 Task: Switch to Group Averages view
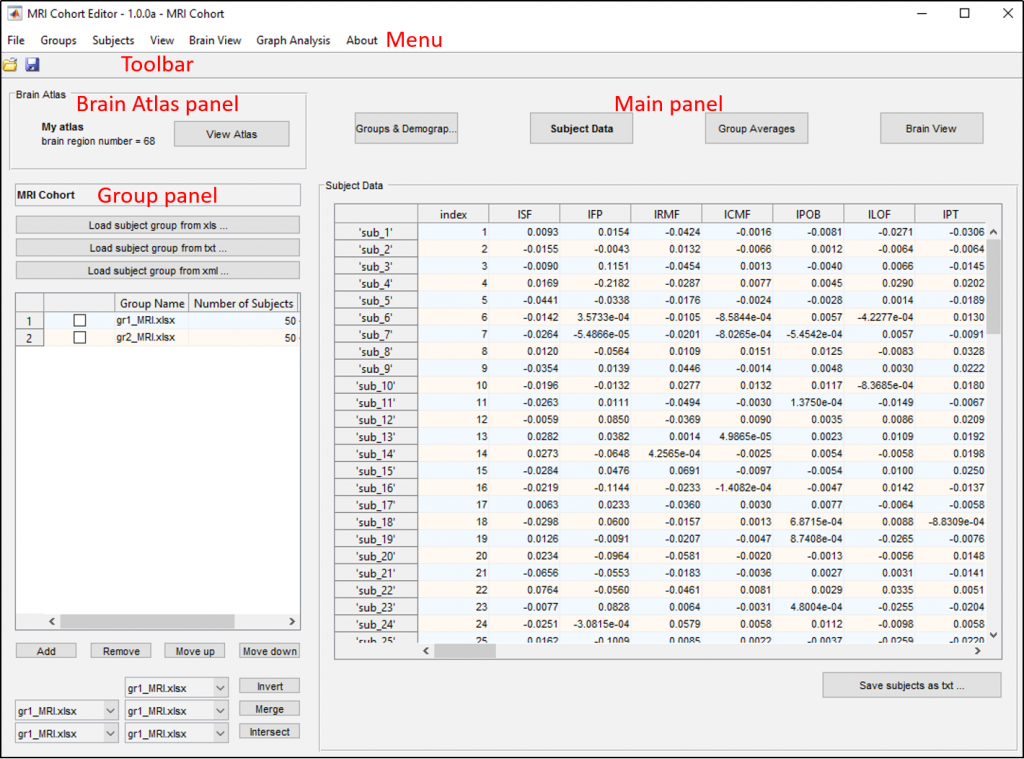756,129
